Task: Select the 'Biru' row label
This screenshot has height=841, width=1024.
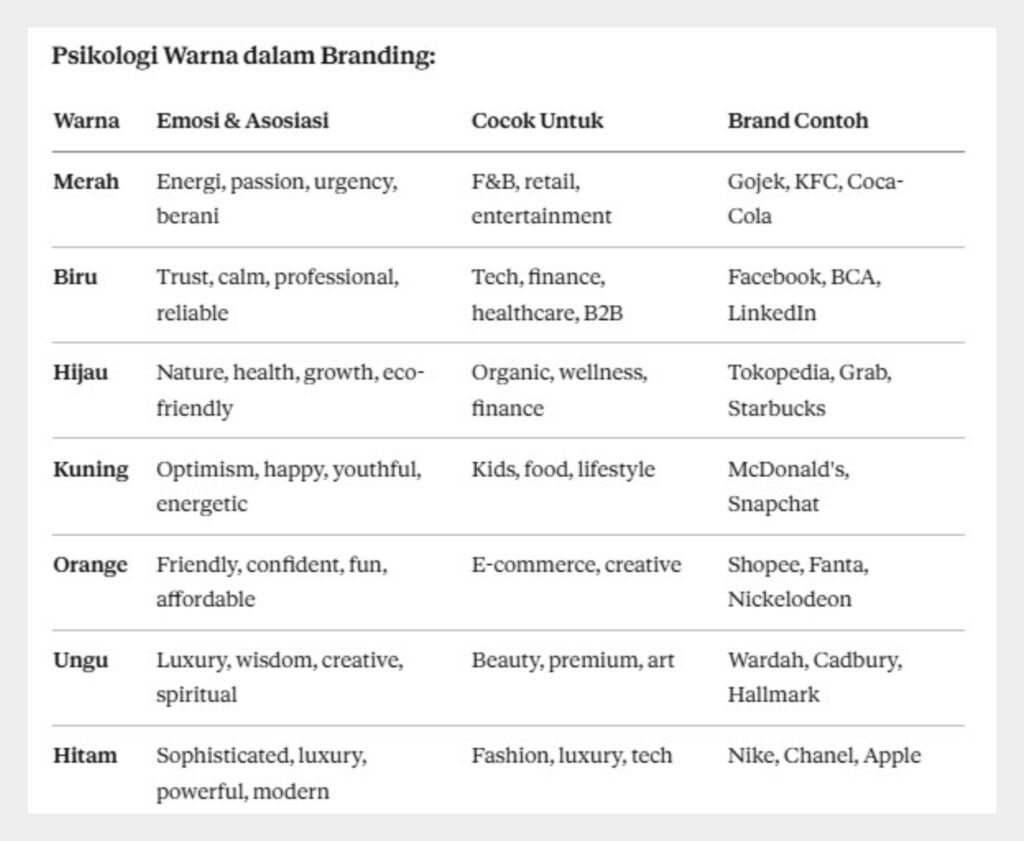Action: click(76, 277)
